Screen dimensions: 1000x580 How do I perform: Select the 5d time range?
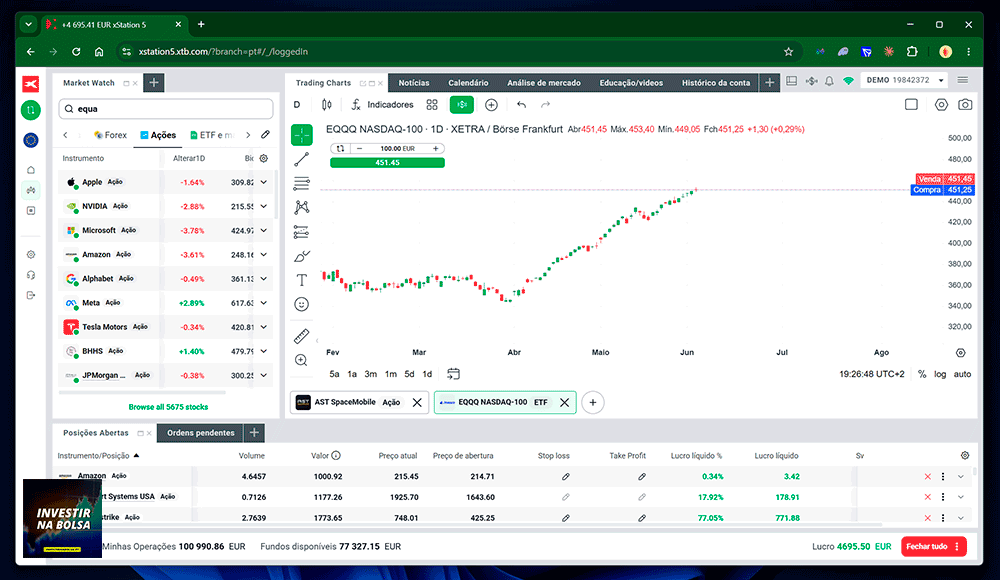(x=409, y=375)
